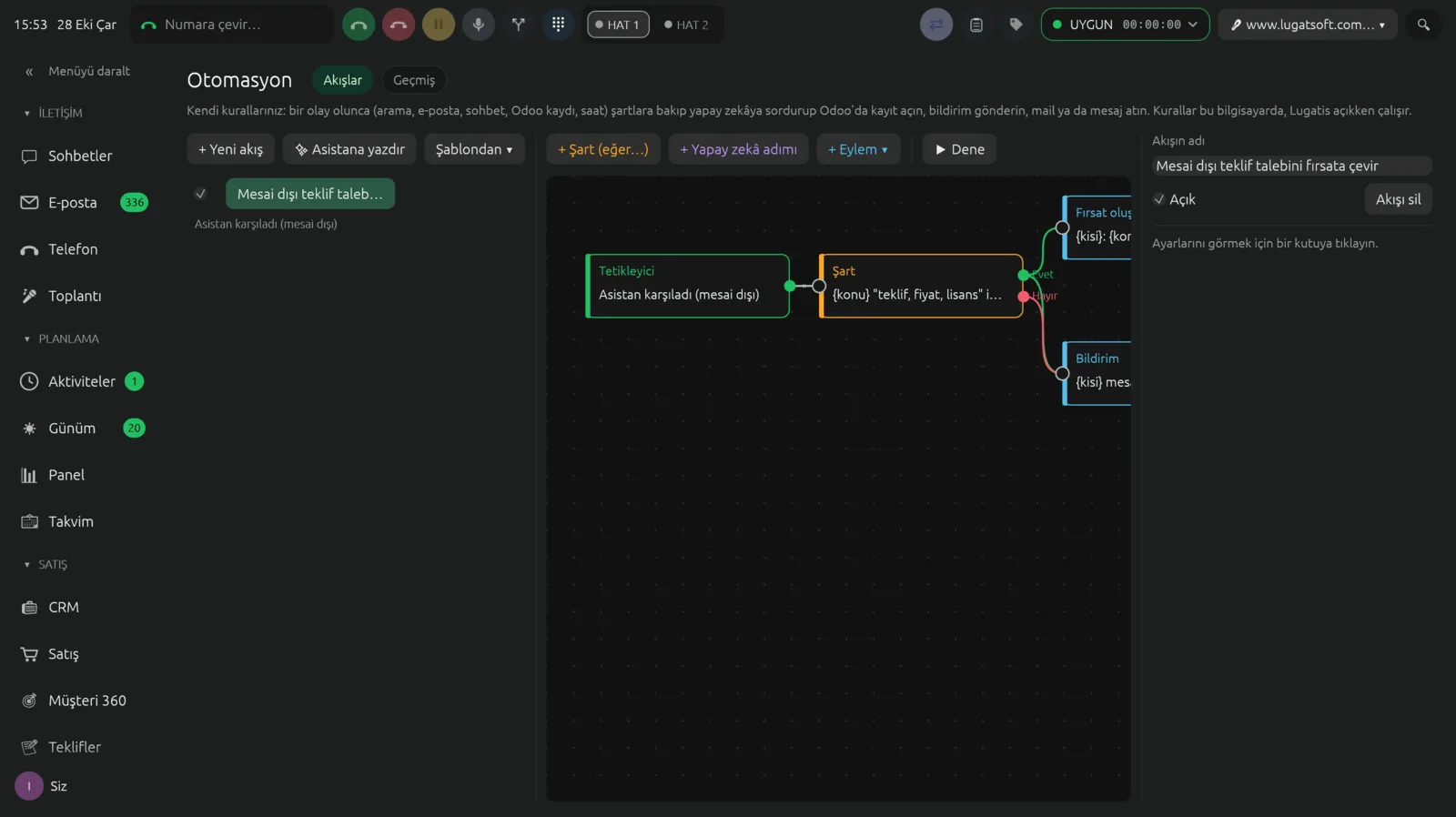The height and width of the screenshot is (817, 1456).
Task: Click Menüyü daralt to collapse menu
Action: tap(78, 71)
